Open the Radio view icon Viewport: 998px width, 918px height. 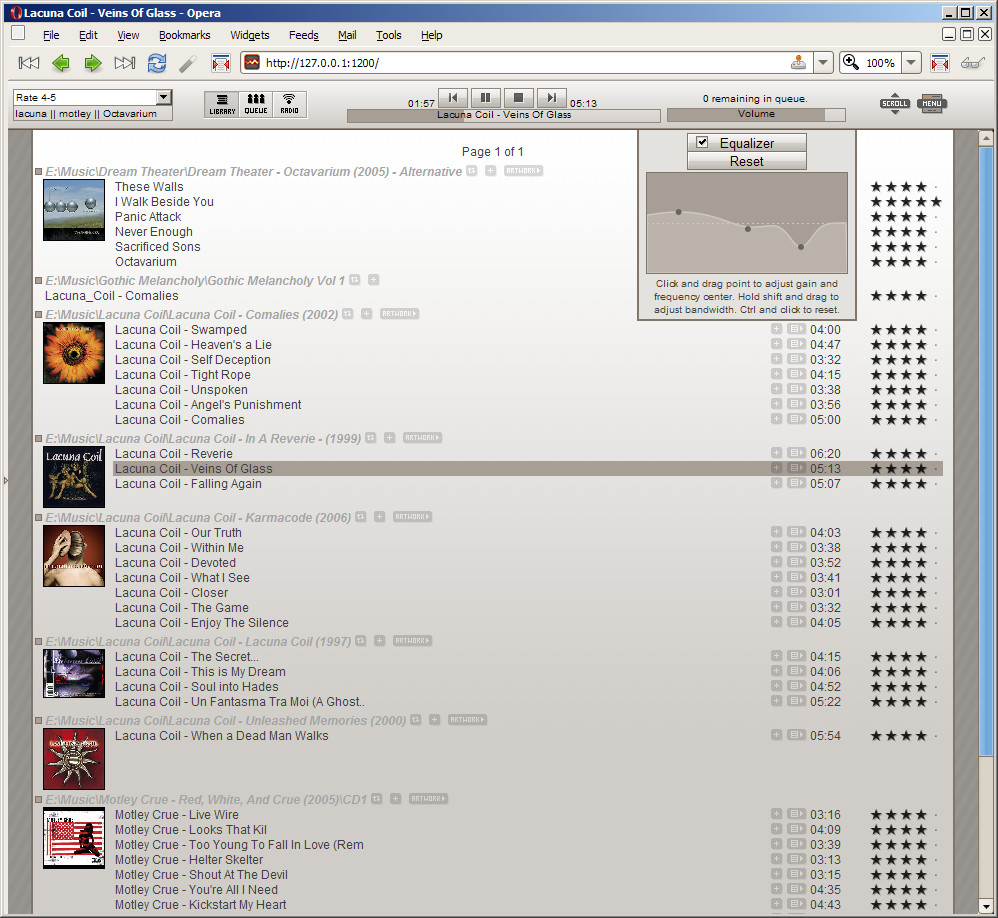click(290, 104)
